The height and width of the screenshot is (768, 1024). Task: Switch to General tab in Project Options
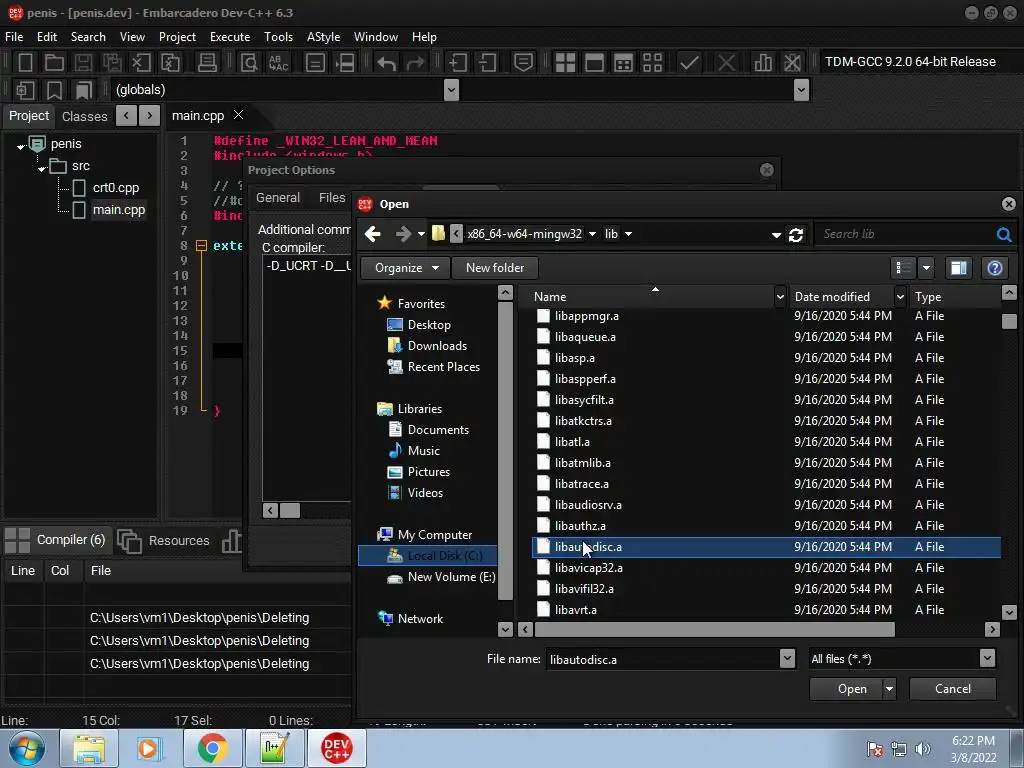[x=278, y=197]
